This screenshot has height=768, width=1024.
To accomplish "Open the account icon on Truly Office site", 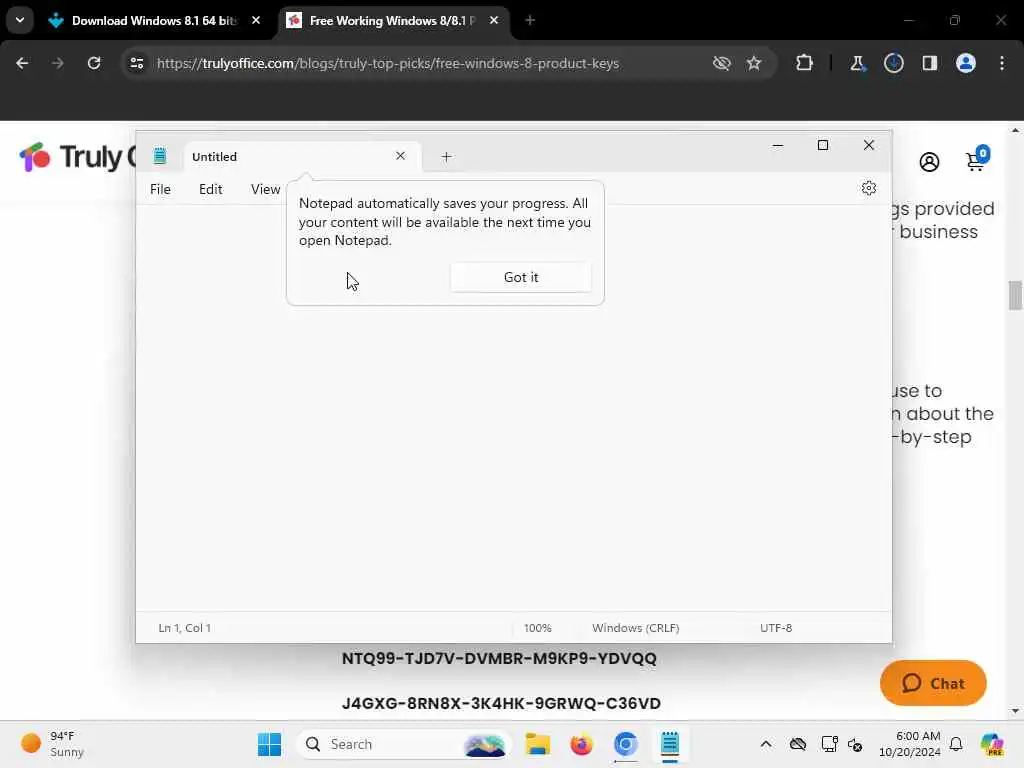I will (x=929, y=162).
